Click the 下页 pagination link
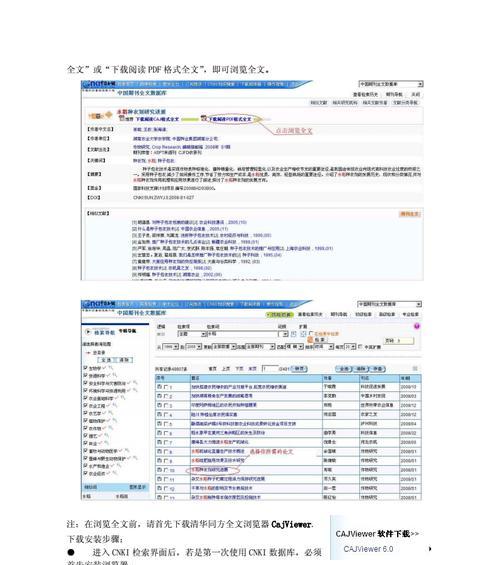The height and width of the screenshot is (565, 500). (239, 369)
